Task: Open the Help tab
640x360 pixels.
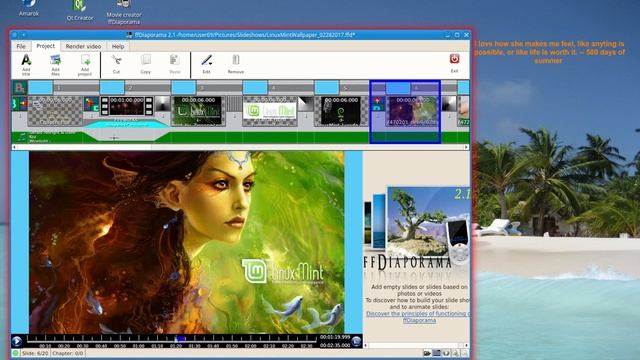Action: pyautogui.click(x=118, y=46)
